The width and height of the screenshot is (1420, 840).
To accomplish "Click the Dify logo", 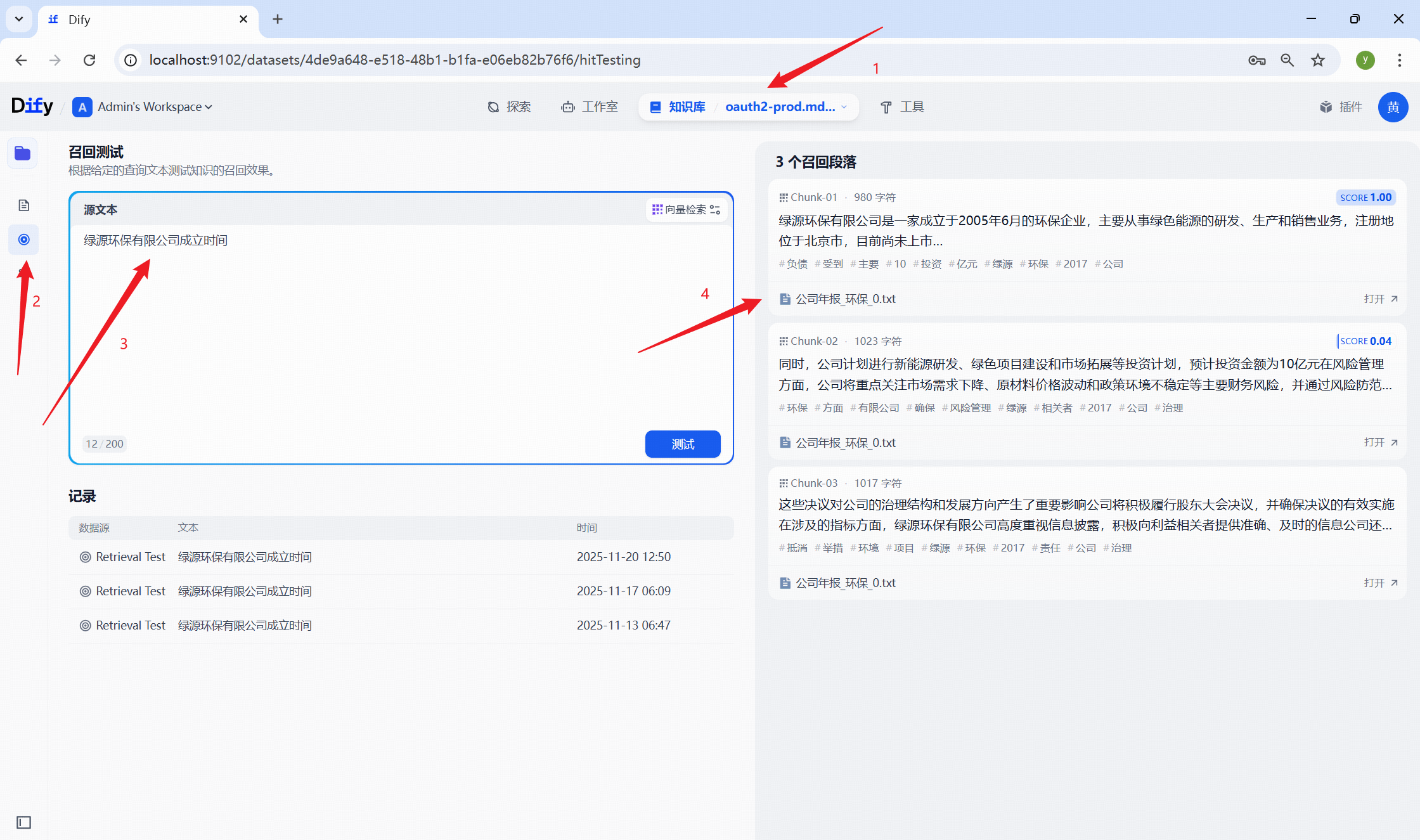I will point(32,106).
